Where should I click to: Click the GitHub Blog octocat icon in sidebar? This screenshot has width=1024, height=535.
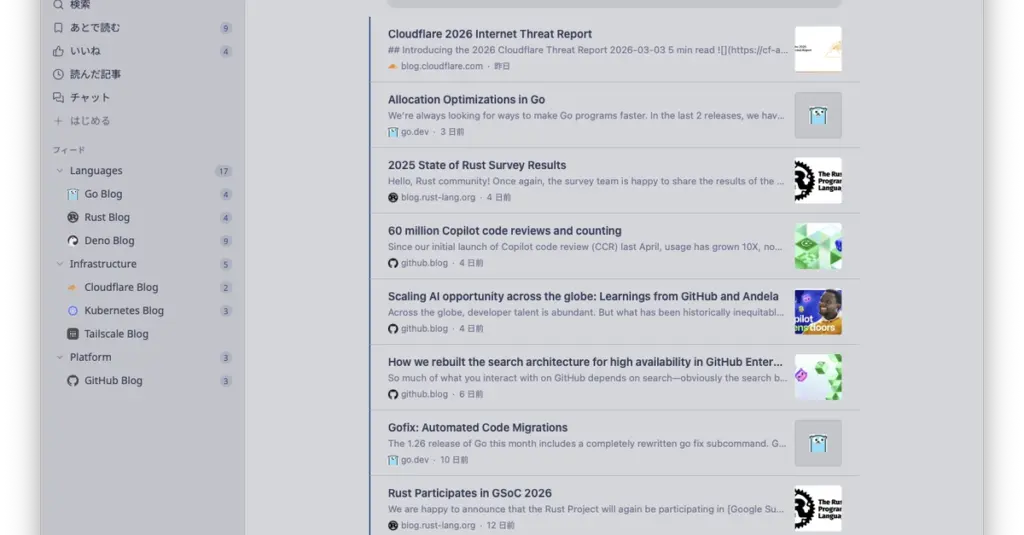[x=73, y=381]
